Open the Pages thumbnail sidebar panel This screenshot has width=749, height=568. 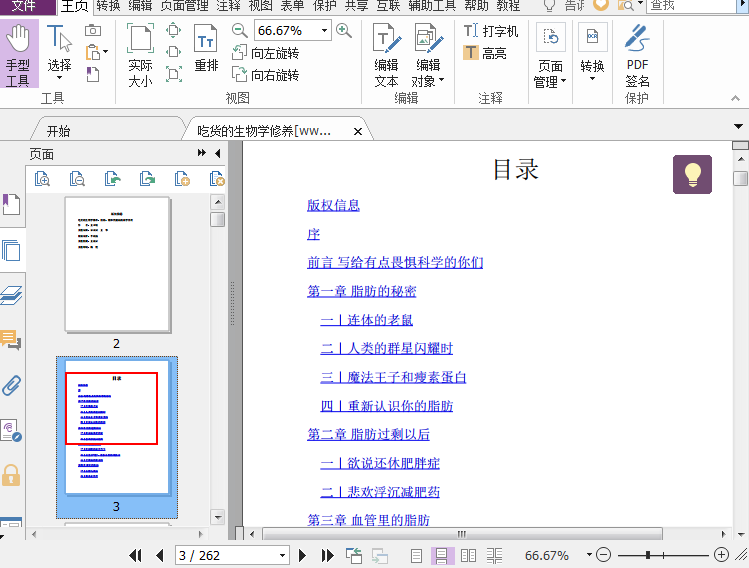pyautogui.click(x=11, y=250)
